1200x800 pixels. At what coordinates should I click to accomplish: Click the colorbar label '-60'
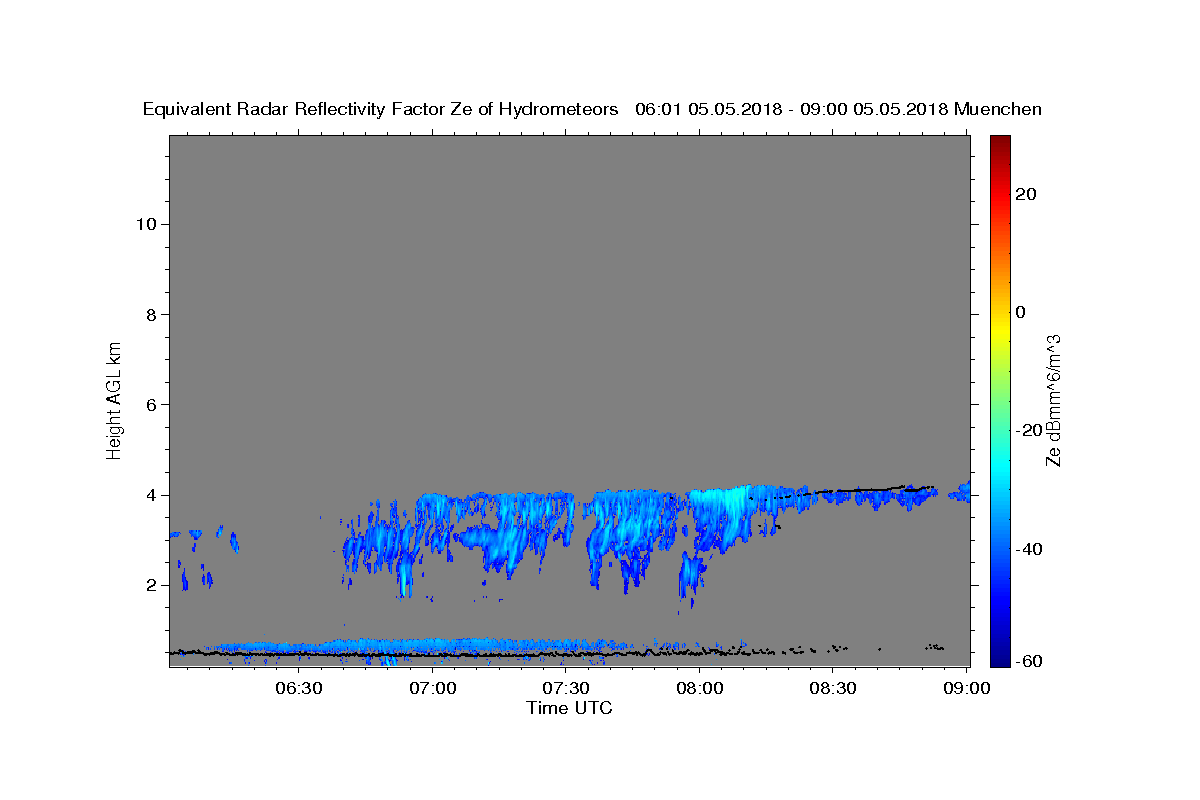pos(1031,662)
